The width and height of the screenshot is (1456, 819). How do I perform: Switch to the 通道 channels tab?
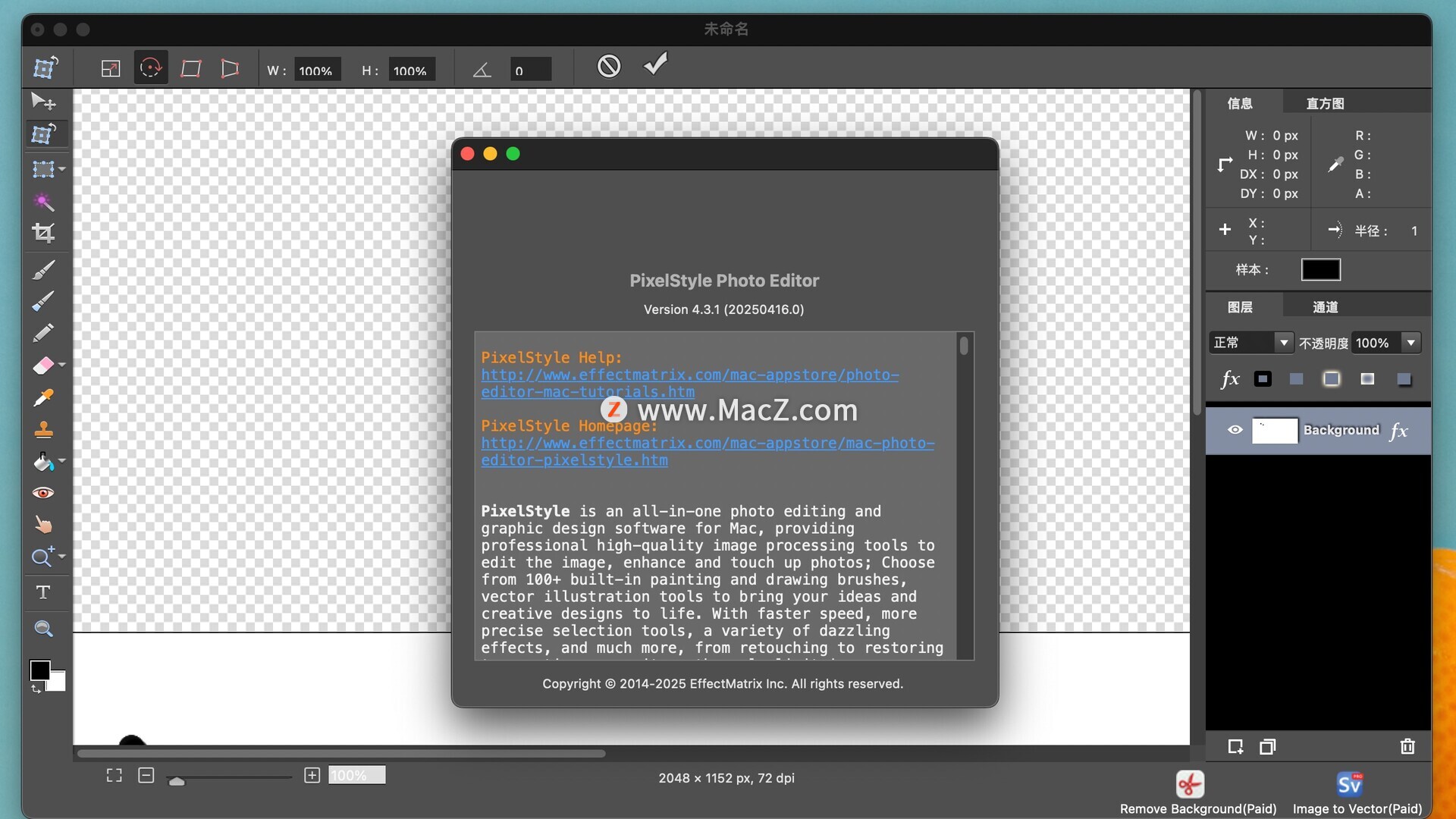point(1325,307)
